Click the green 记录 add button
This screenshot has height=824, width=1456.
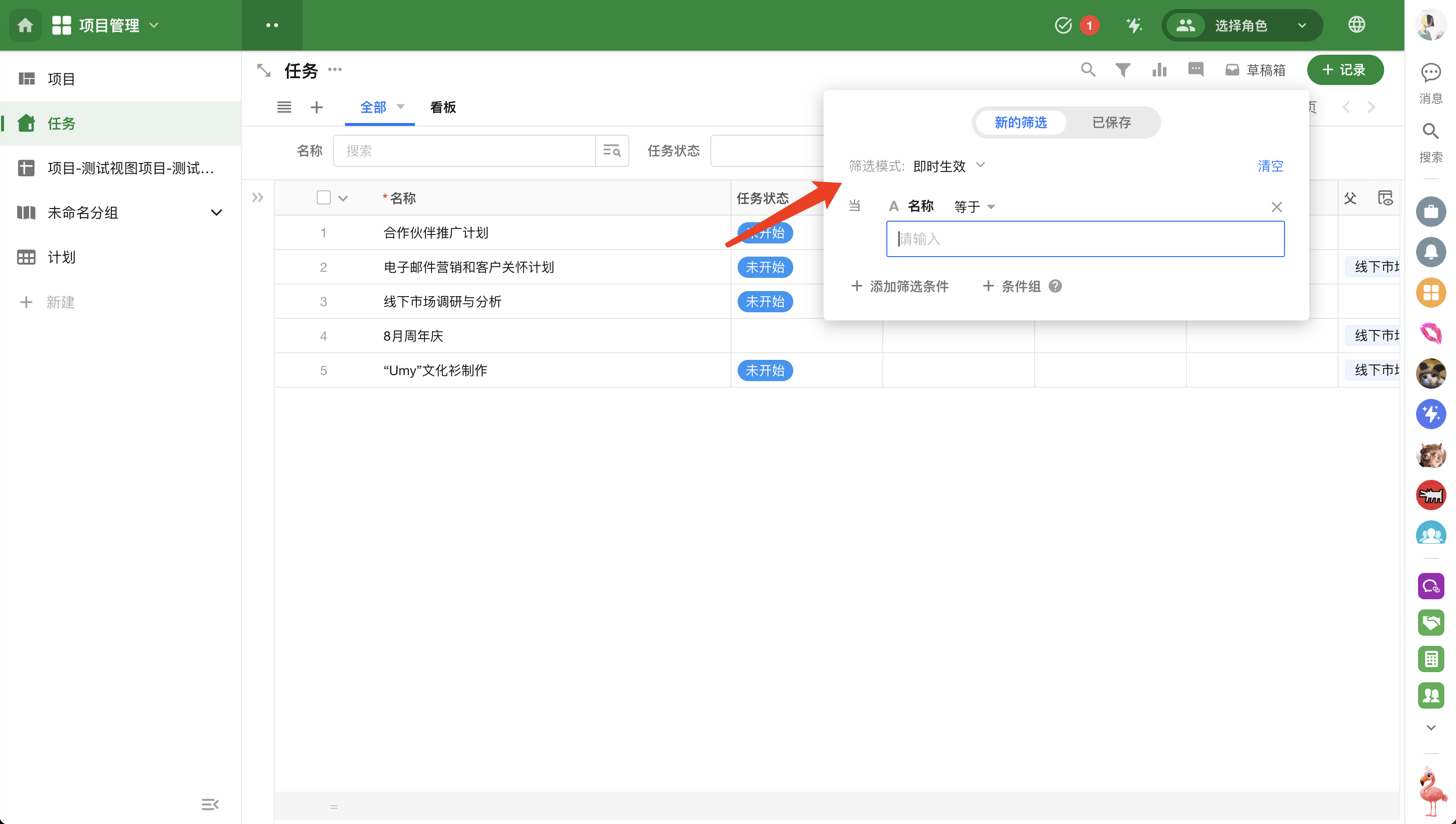pyautogui.click(x=1345, y=70)
